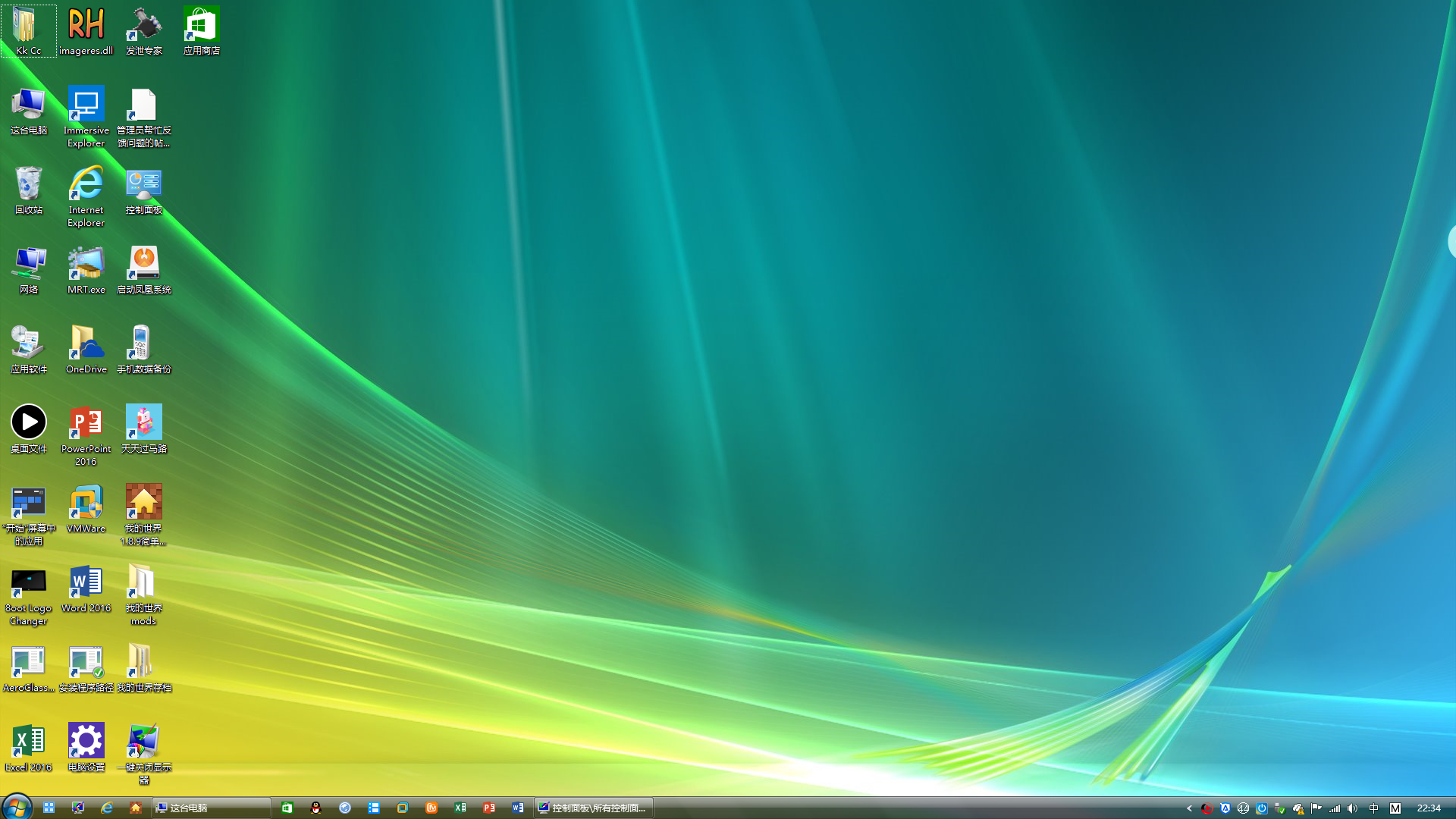This screenshot has height=819, width=1456.
Task: Switch to 控制面板\所有控制面板 taskbar window
Action: pos(595,808)
